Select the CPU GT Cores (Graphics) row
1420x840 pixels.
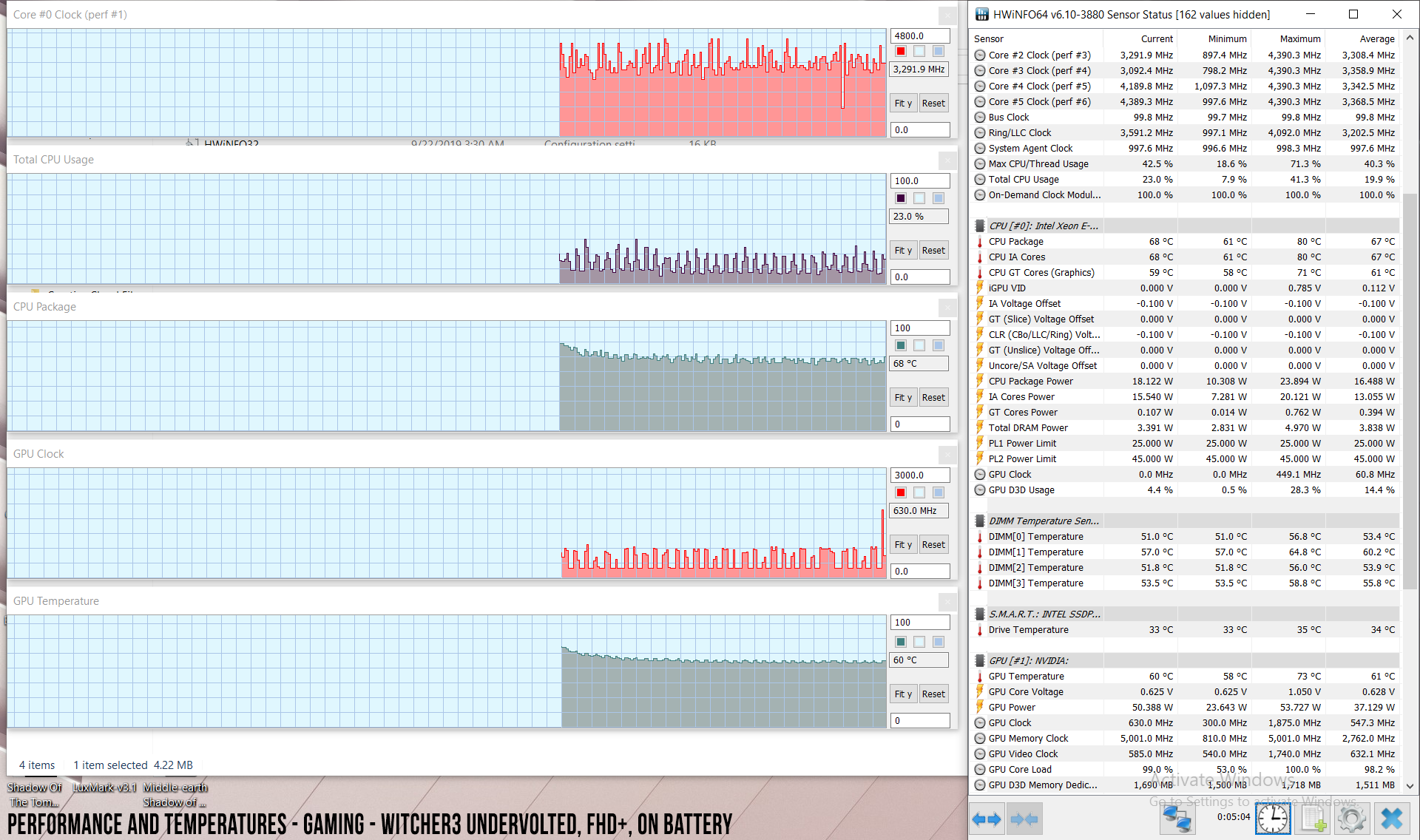tap(1186, 272)
